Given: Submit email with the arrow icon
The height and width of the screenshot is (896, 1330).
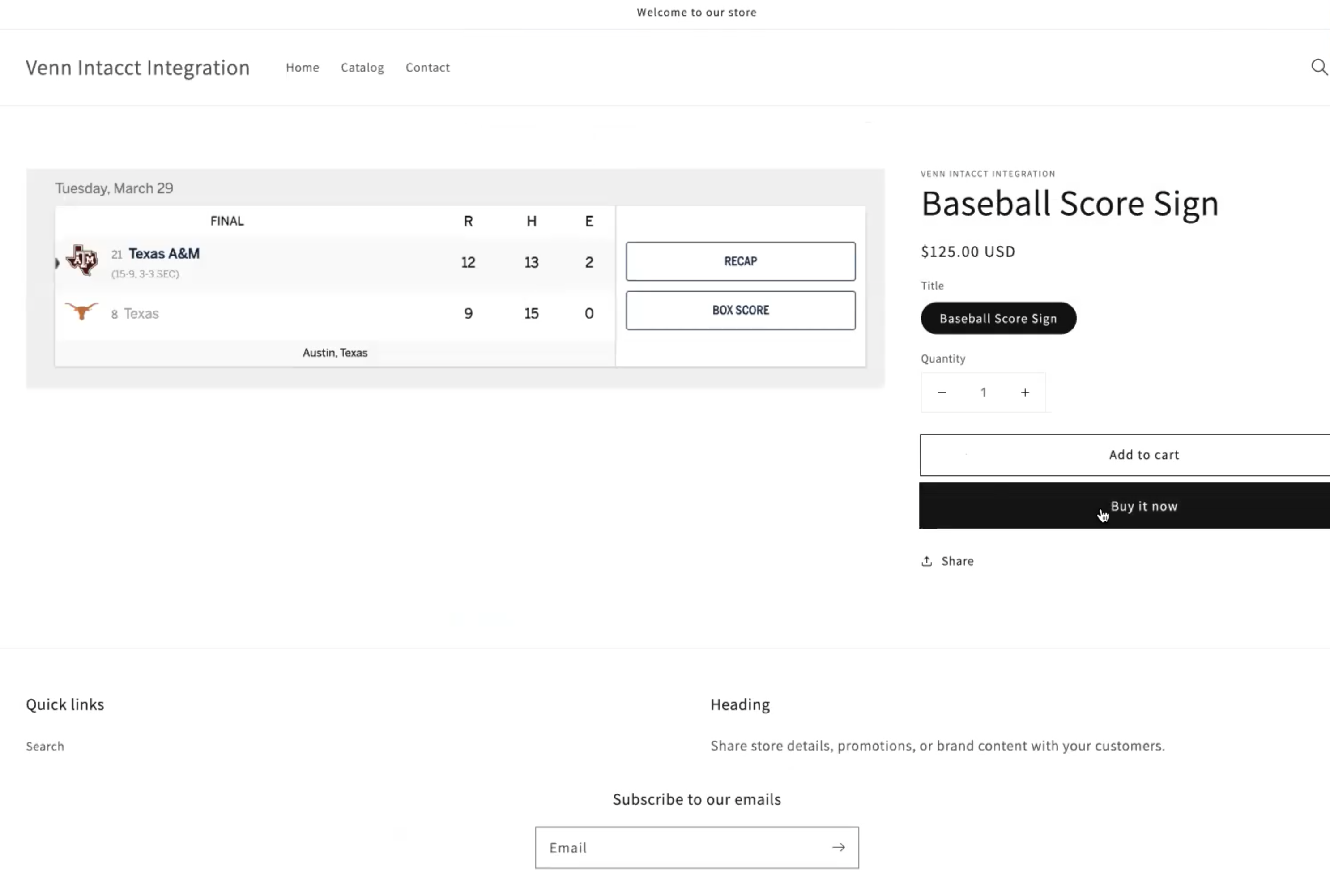Looking at the screenshot, I should 838,847.
